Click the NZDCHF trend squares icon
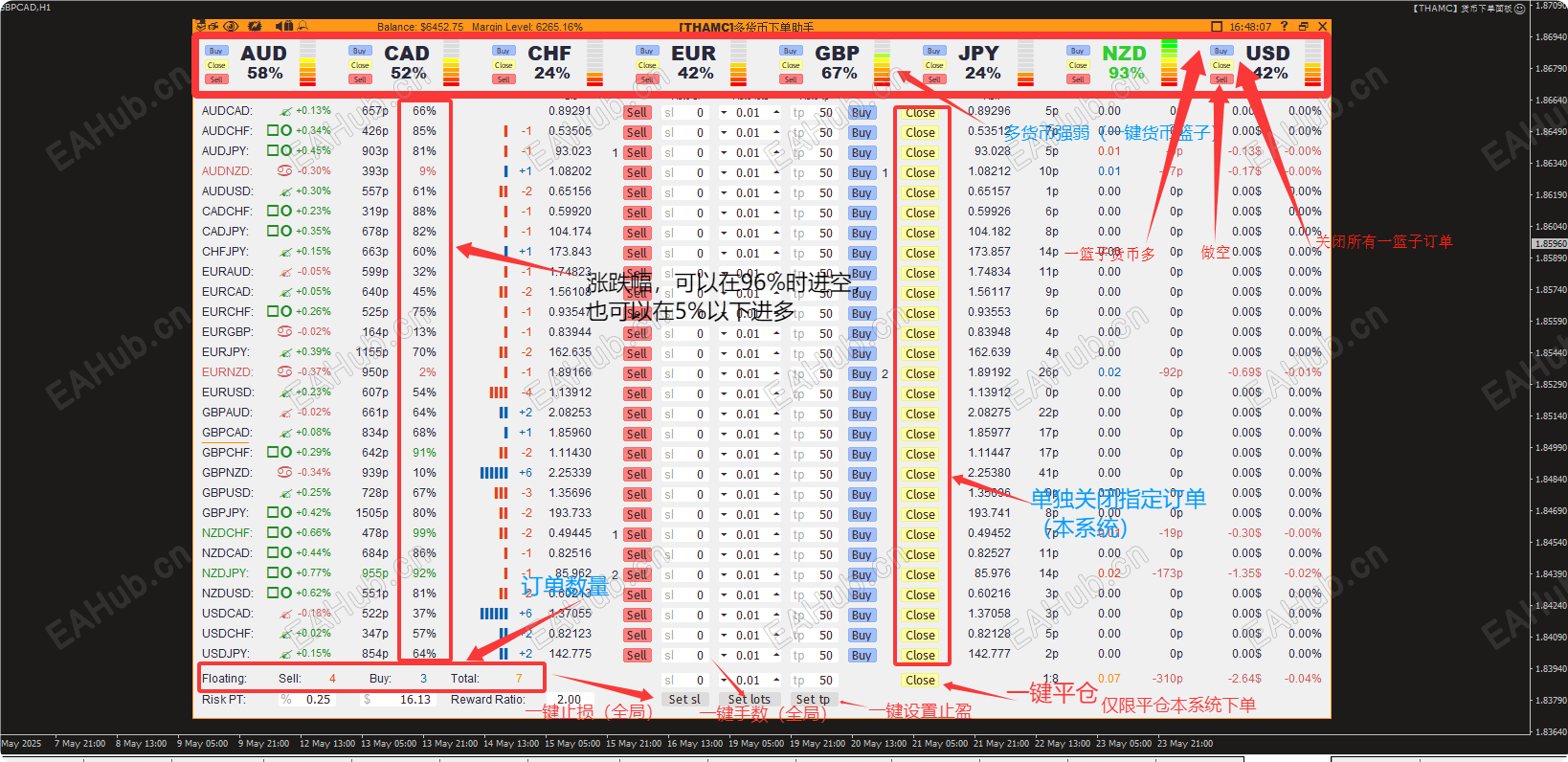 coord(280,533)
